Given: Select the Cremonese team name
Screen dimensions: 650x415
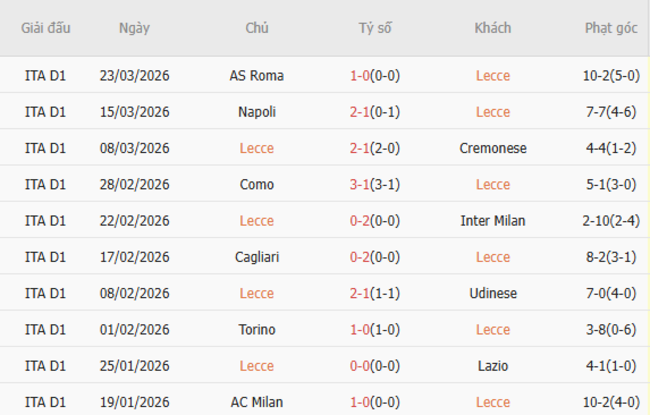Looking at the screenshot, I should [493, 148].
